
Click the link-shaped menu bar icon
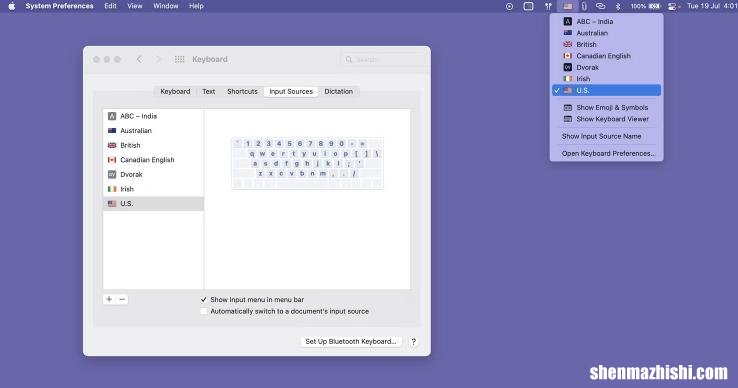coord(600,6)
